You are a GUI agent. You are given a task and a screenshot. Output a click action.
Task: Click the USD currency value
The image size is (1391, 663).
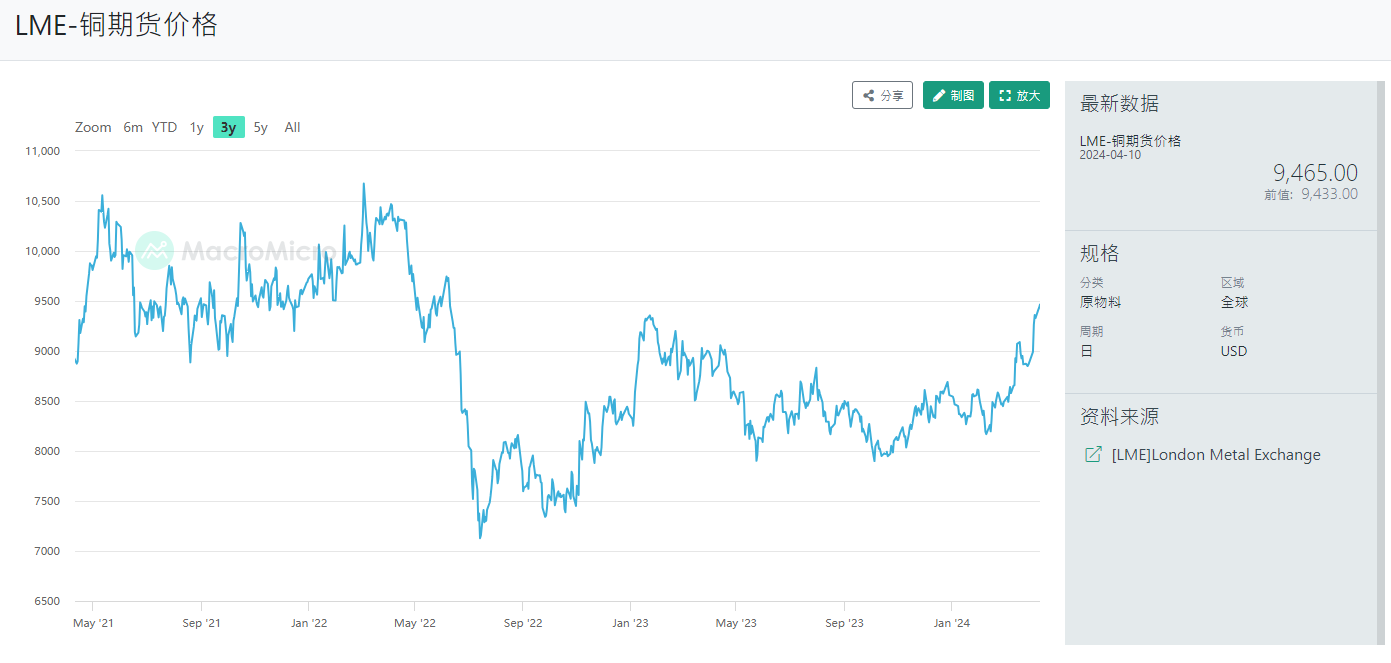point(1233,351)
